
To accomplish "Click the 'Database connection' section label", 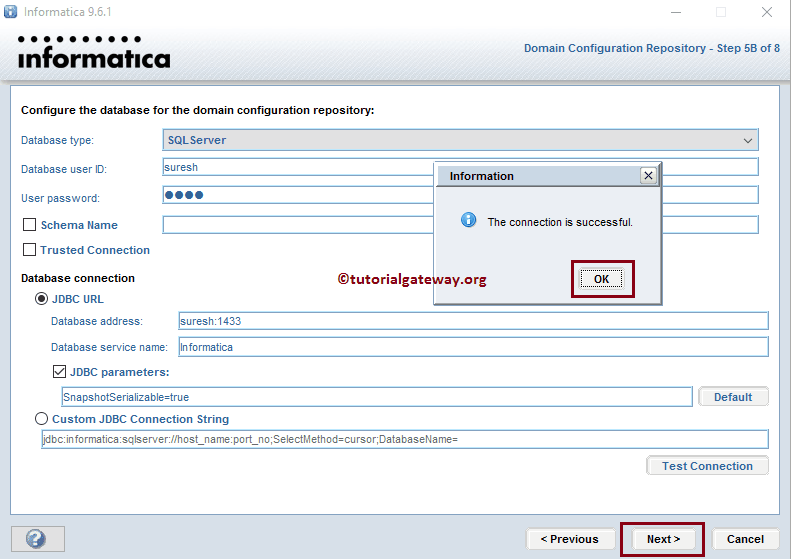I will point(78,278).
